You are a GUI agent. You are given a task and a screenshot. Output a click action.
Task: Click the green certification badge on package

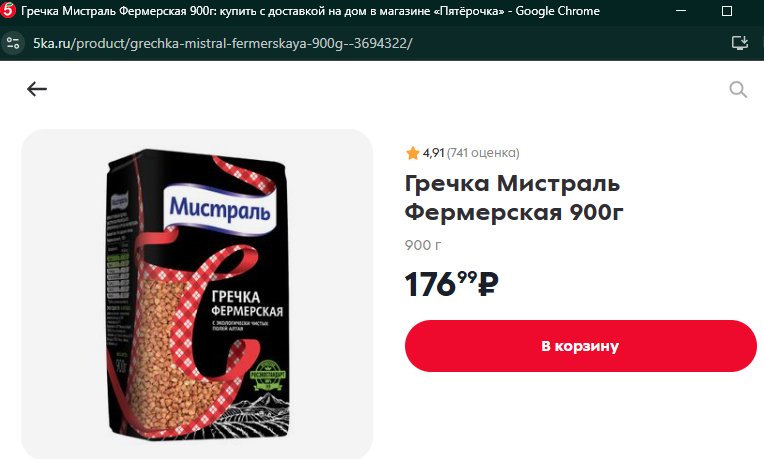[x=267, y=376]
